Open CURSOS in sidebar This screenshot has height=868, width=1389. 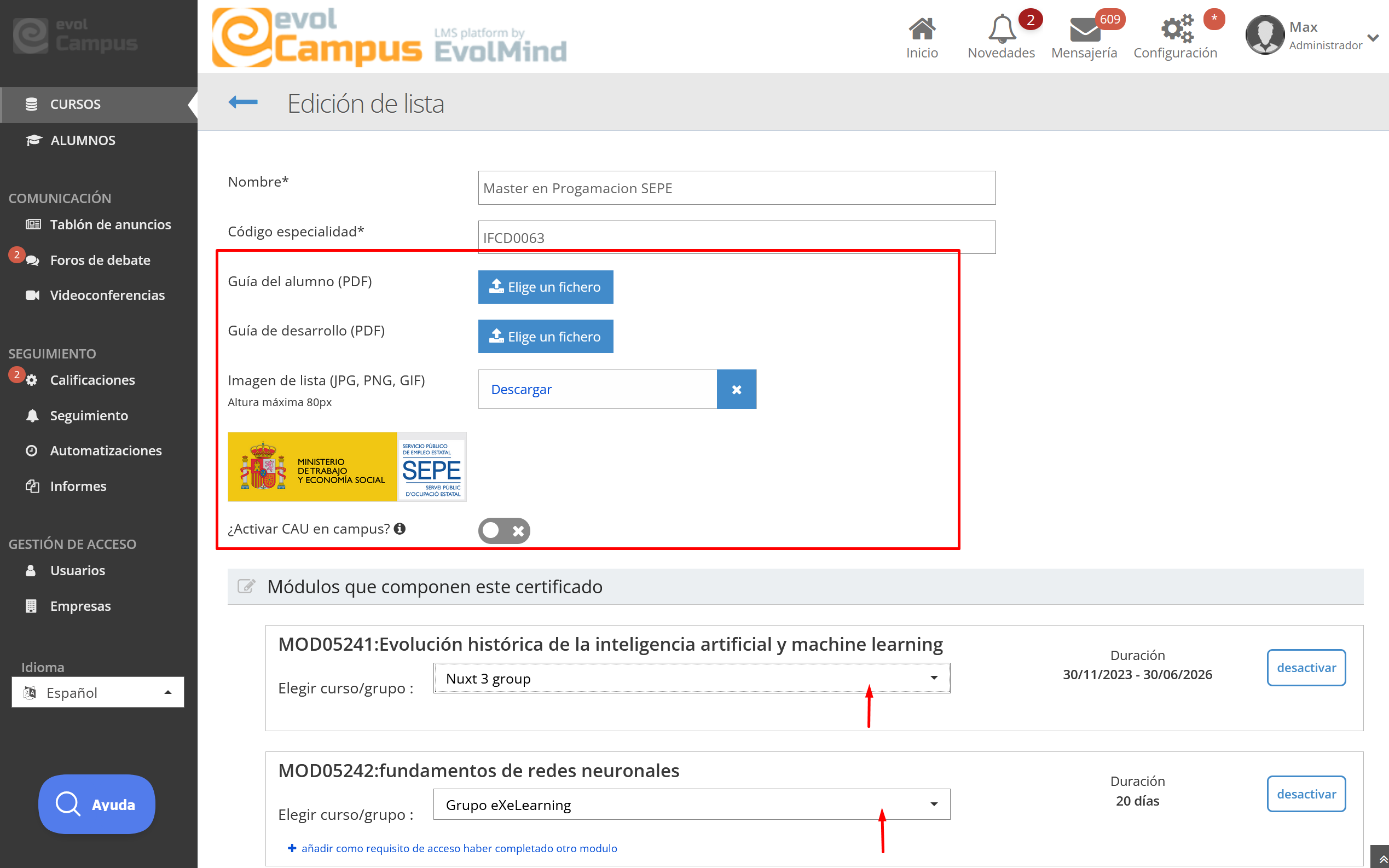click(x=99, y=105)
